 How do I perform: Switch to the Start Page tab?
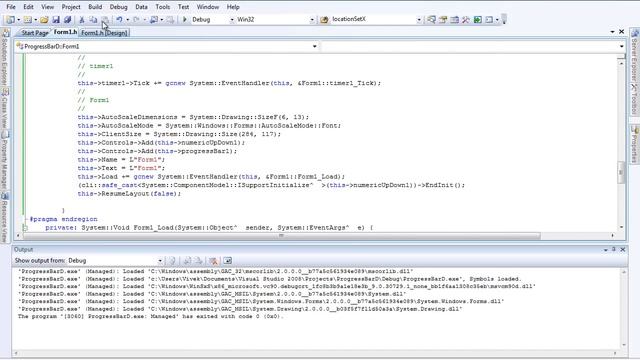pos(34,33)
